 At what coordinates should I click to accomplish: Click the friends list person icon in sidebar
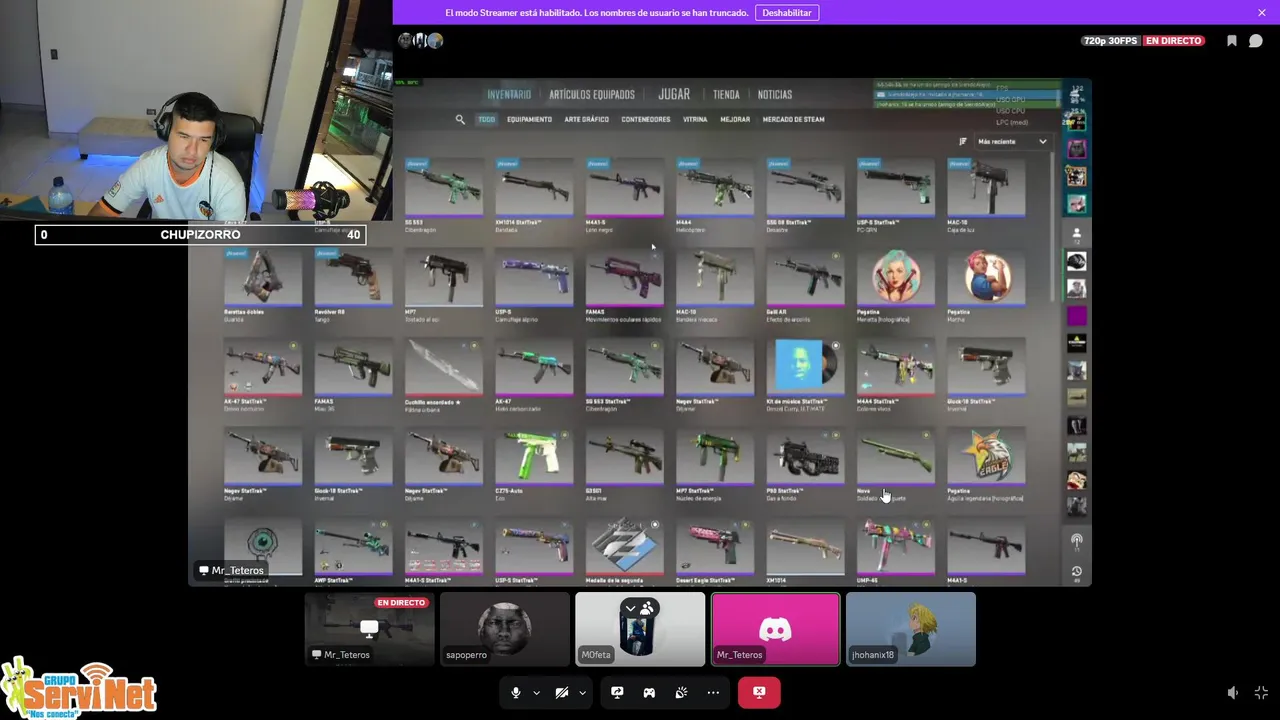(x=1076, y=233)
